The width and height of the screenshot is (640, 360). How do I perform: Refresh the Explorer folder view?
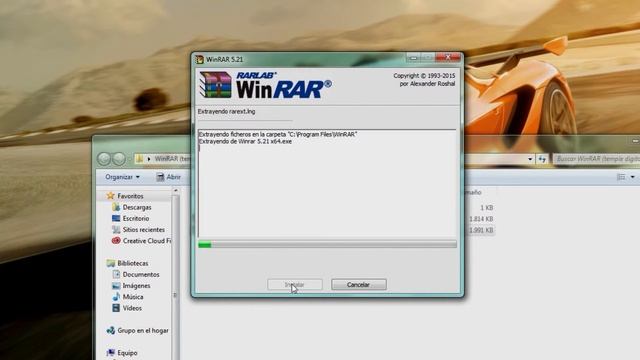tap(542, 159)
